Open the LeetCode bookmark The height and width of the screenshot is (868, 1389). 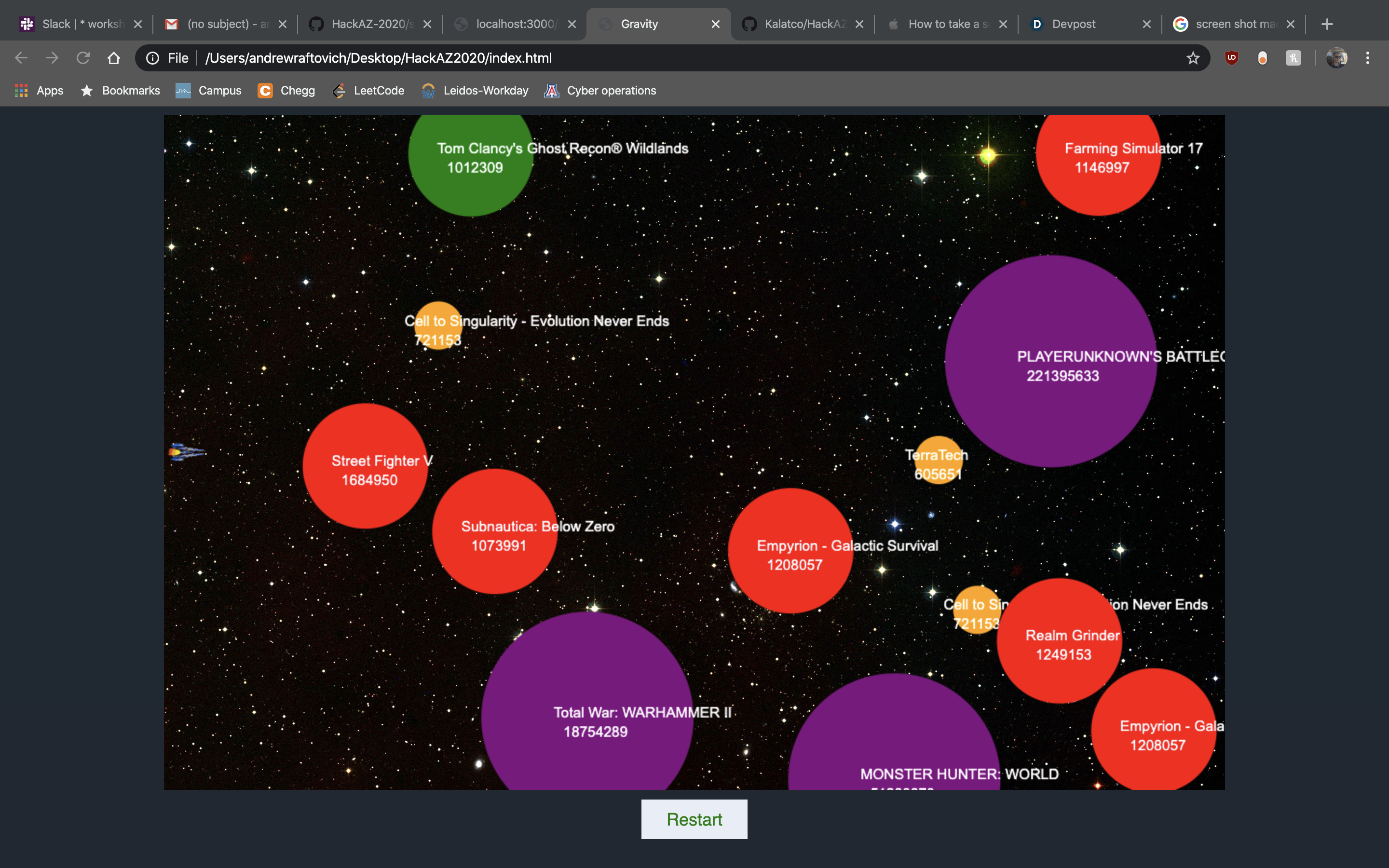[368, 91]
